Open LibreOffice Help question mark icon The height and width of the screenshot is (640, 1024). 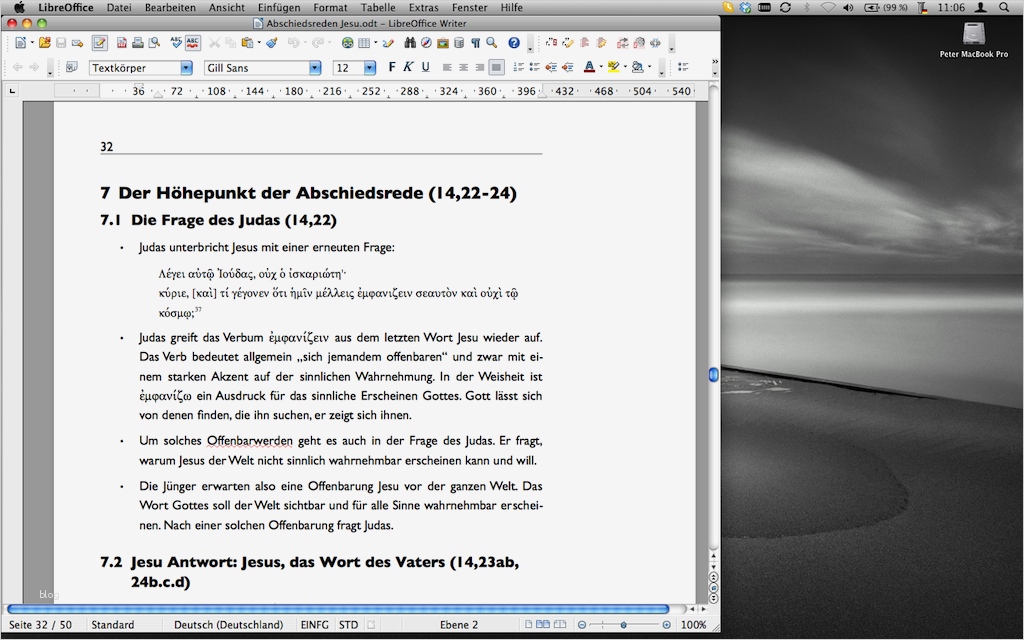click(514, 43)
